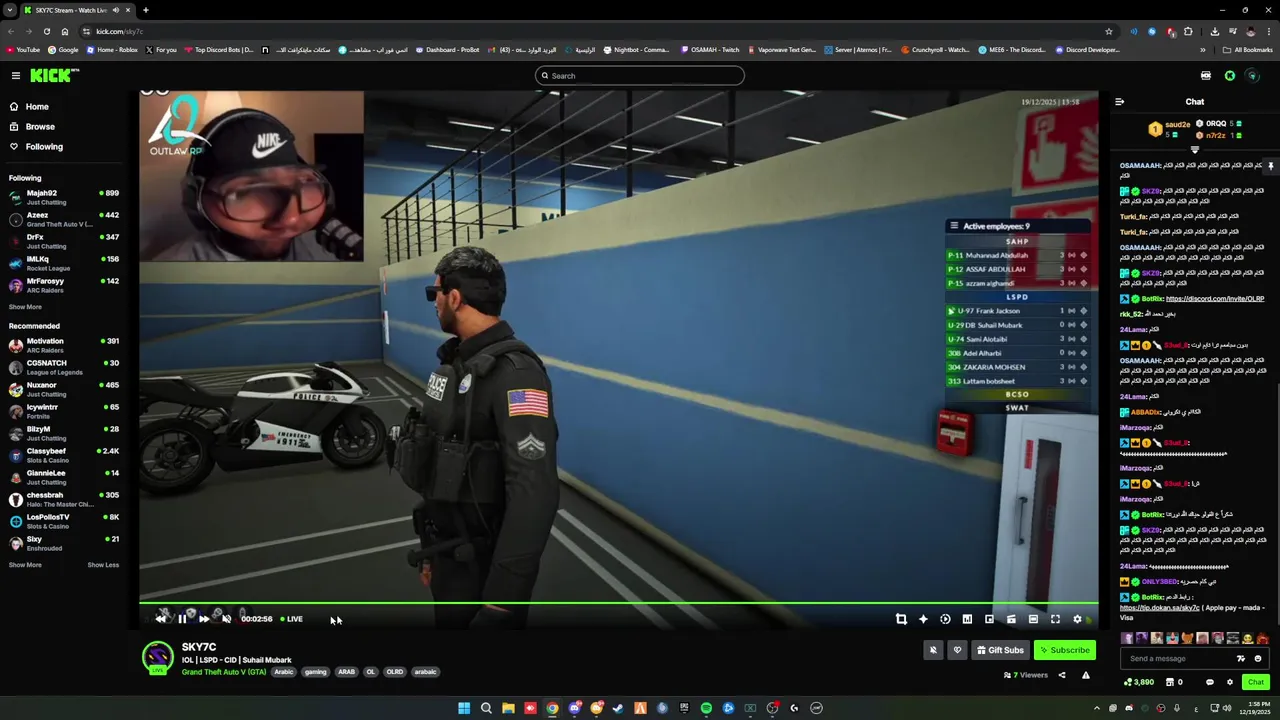Collapse the chat panel
1280x720 pixels.
(x=1119, y=102)
